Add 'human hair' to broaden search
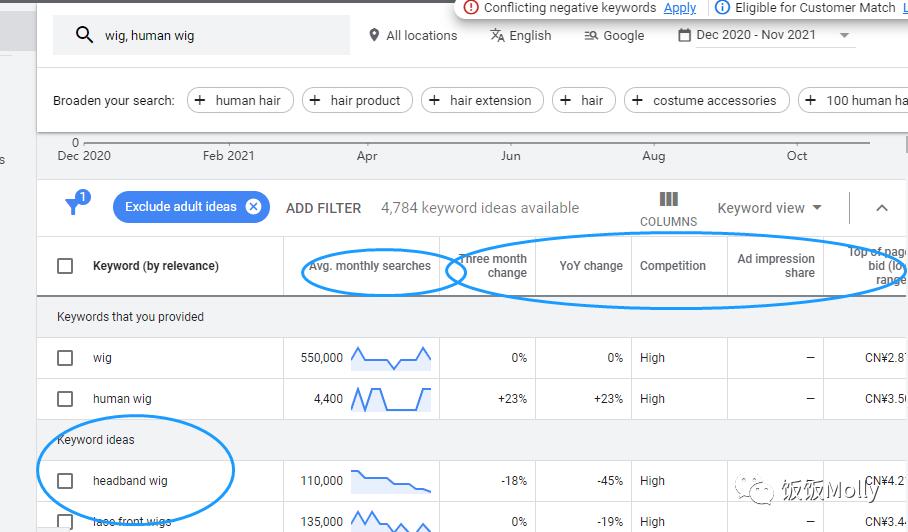 [240, 100]
